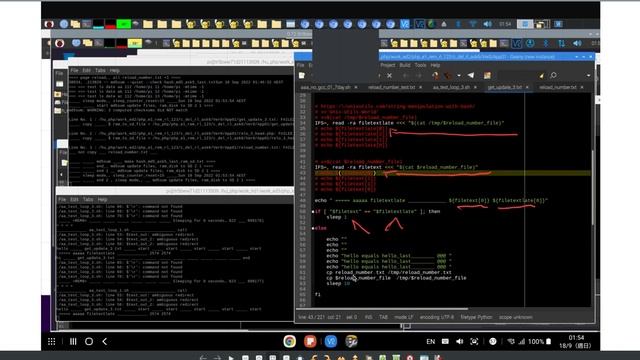Click 'scope unknown' in status bar

(x=516, y=317)
